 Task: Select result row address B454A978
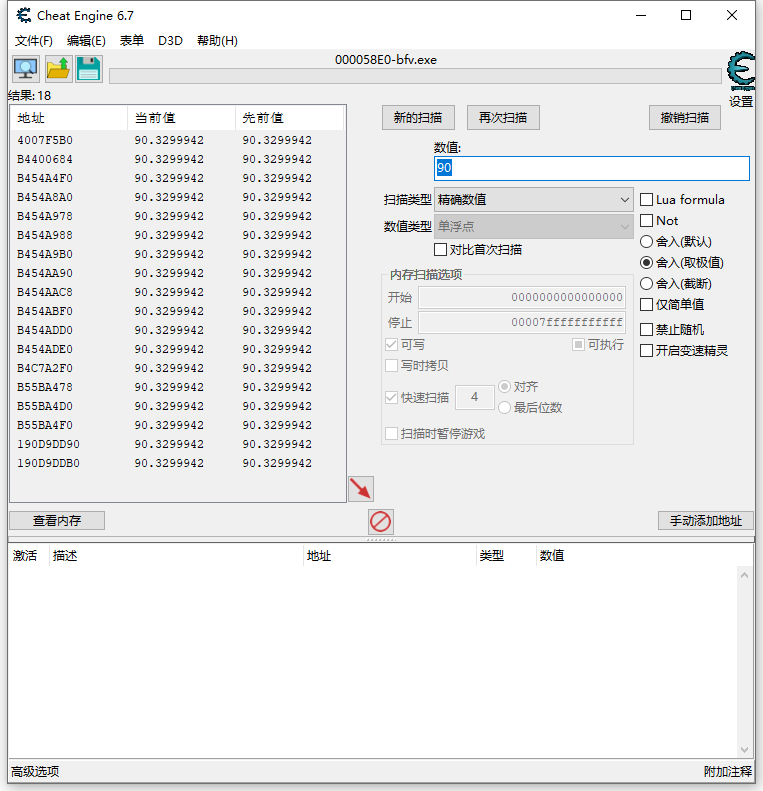(178, 216)
